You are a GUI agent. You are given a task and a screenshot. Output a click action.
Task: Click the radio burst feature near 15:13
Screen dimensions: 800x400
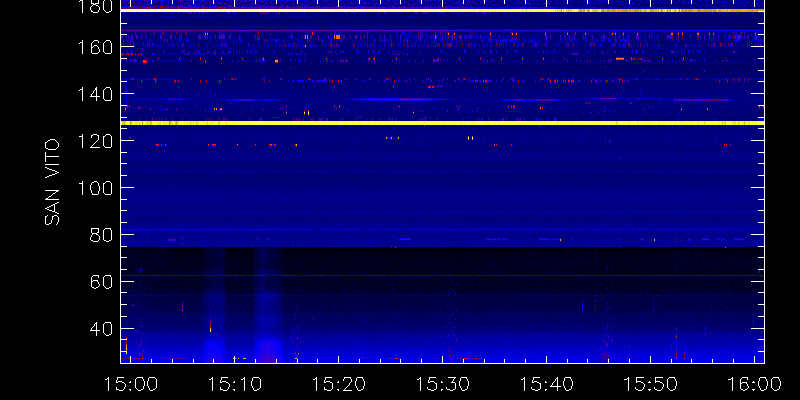(268, 306)
